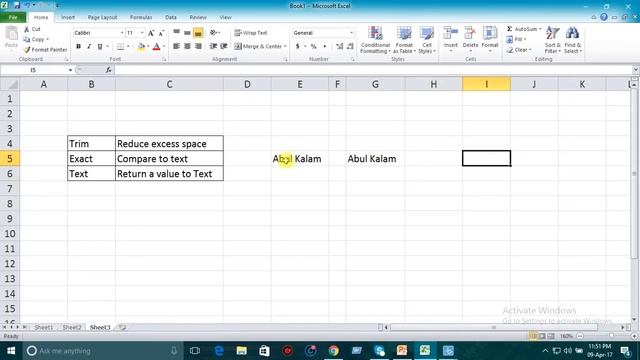The height and width of the screenshot is (360, 640).
Task: Toggle italic formatting
Action: [x=89, y=47]
